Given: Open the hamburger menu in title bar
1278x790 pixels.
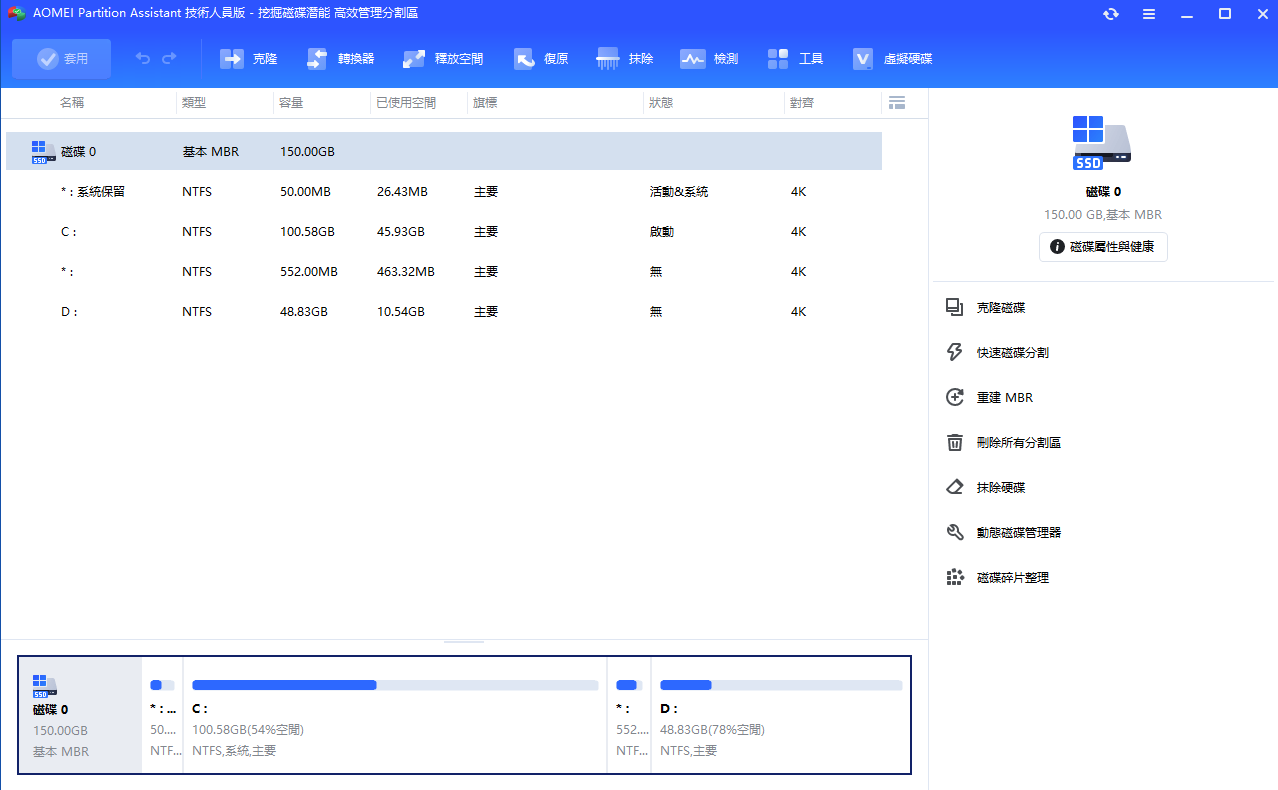Looking at the screenshot, I should [x=1149, y=14].
